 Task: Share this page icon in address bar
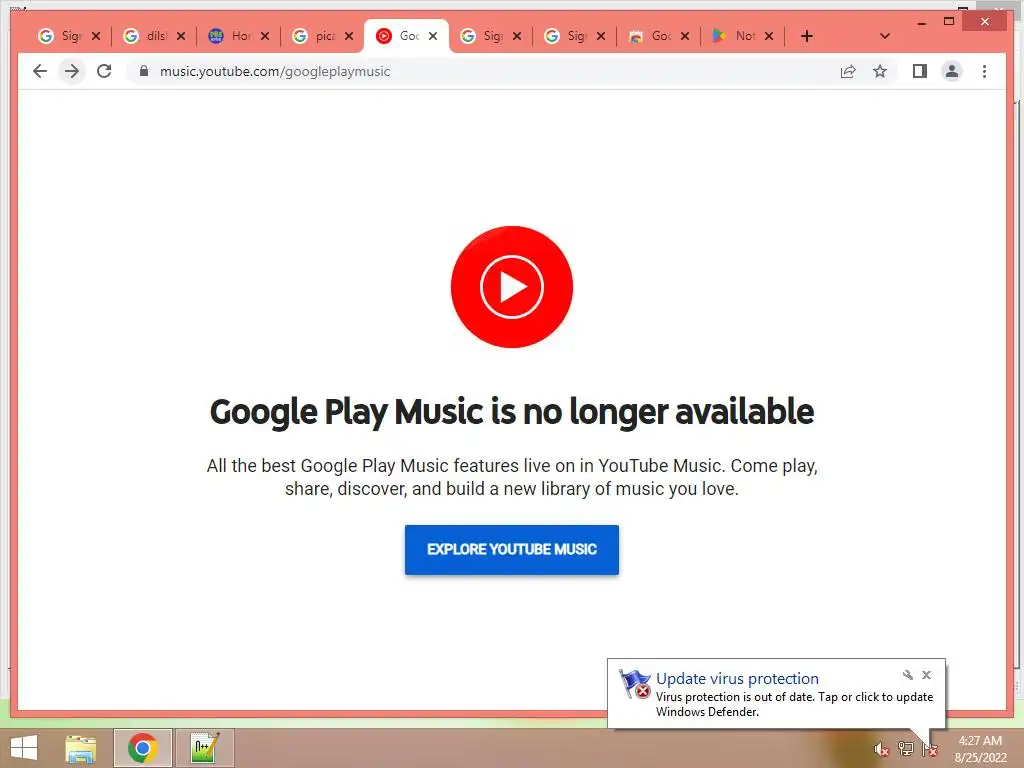point(848,71)
